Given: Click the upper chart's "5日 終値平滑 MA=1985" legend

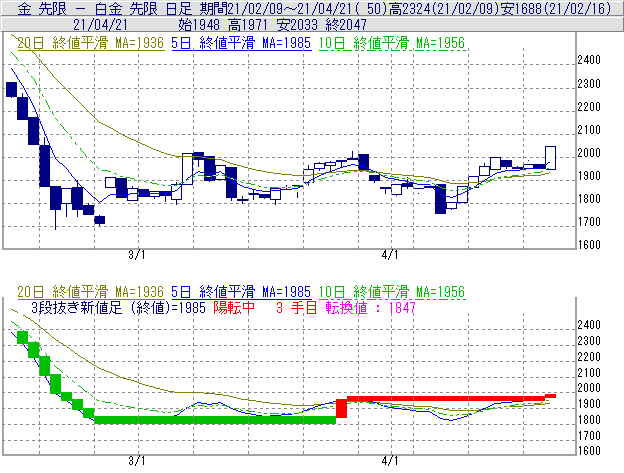Looking at the screenshot, I should (x=241, y=43).
